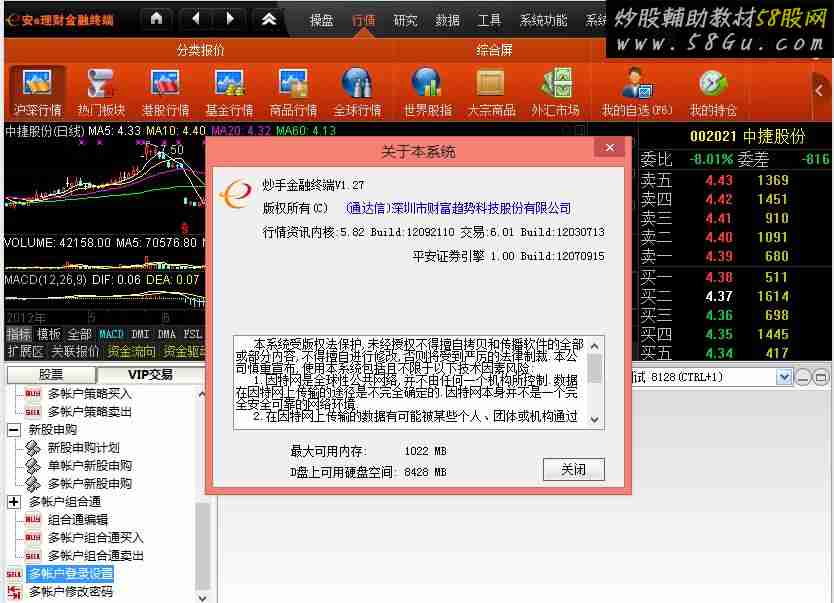Close the 关于本系统 dialog with the X
834x603 pixels.
coord(610,148)
